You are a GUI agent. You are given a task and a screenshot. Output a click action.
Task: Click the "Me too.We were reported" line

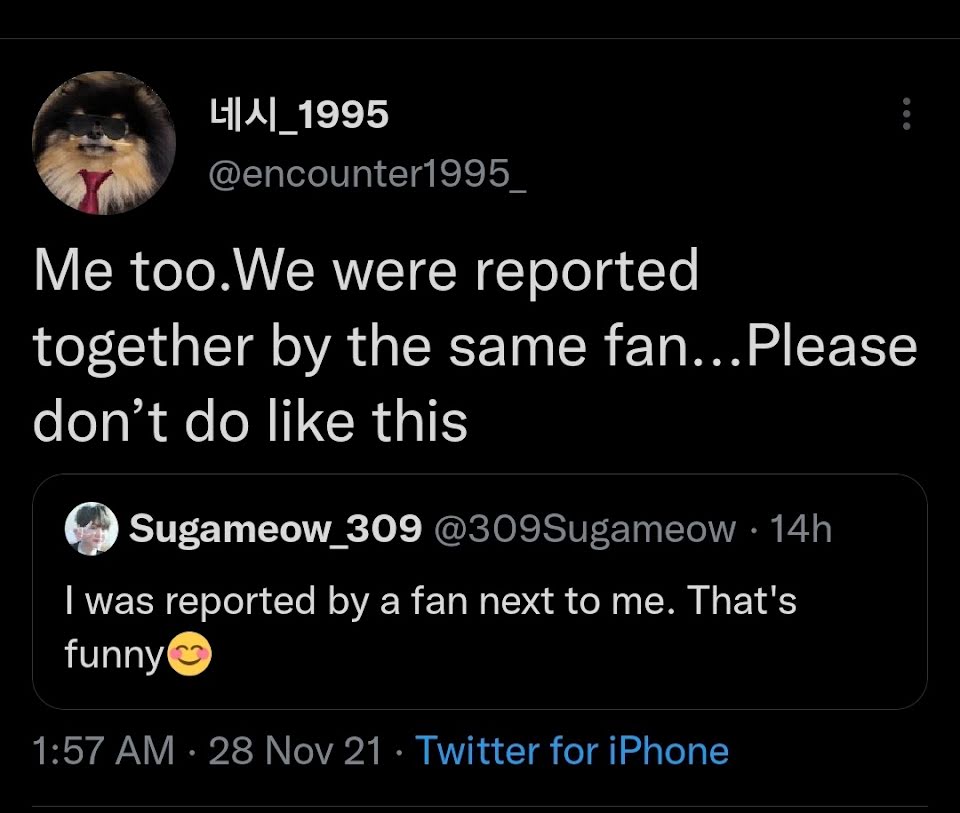[x=366, y=272]
